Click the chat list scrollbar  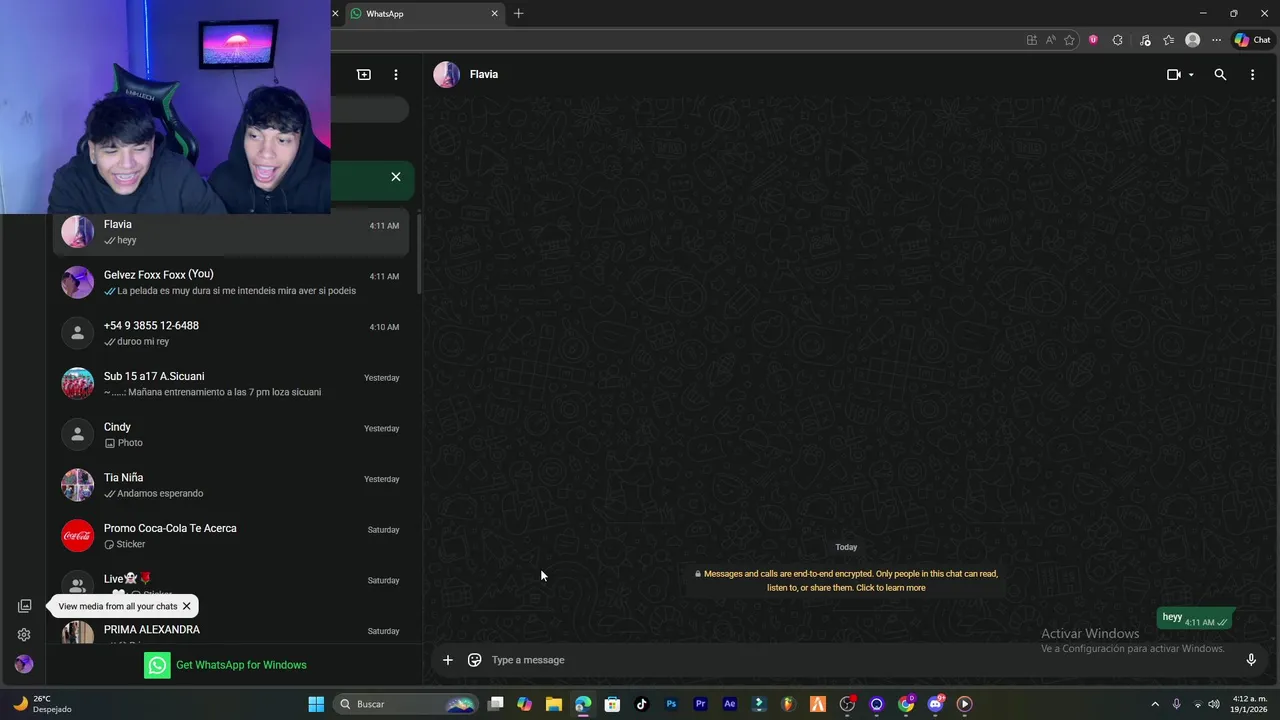click(x=419, y=255)
